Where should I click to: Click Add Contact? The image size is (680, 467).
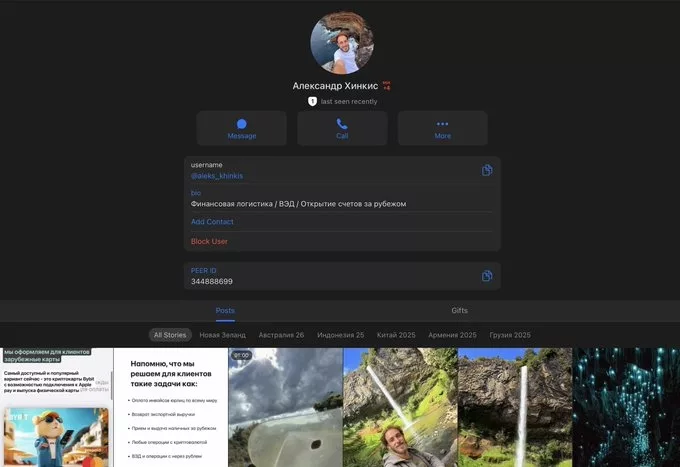click(212, 222)
